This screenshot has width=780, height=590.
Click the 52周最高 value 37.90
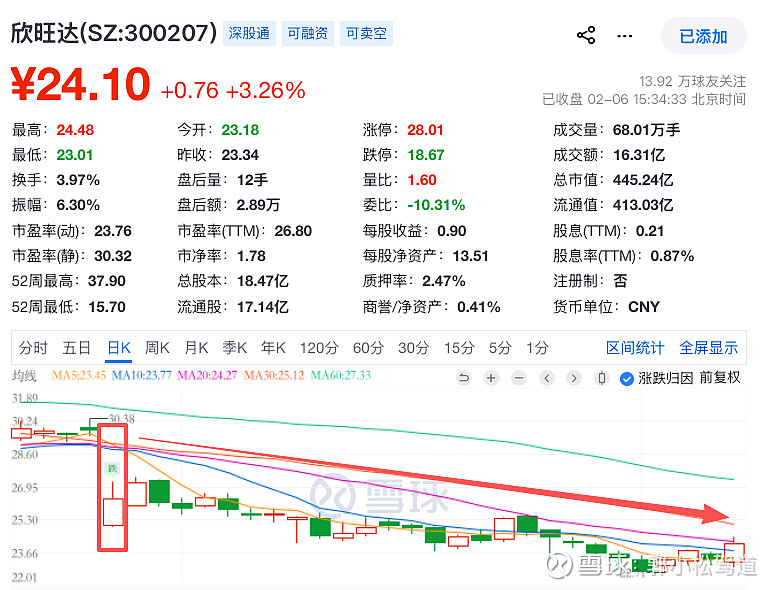point(106,281)
